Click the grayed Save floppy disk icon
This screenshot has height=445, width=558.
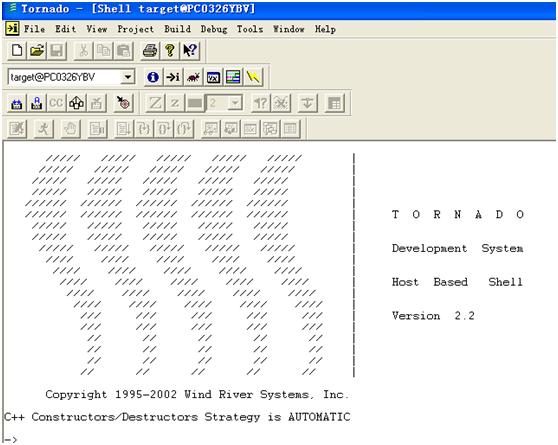pos(57,51)
